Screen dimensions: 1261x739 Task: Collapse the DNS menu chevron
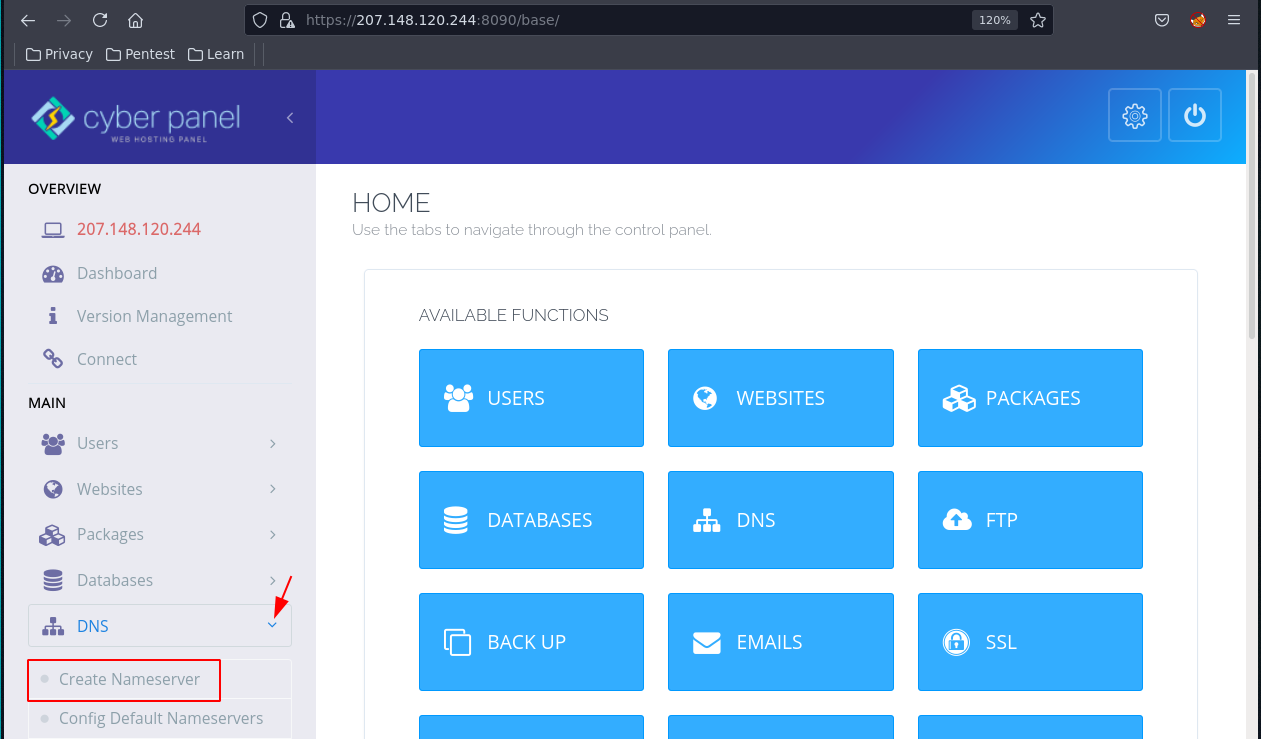(272, 625)
